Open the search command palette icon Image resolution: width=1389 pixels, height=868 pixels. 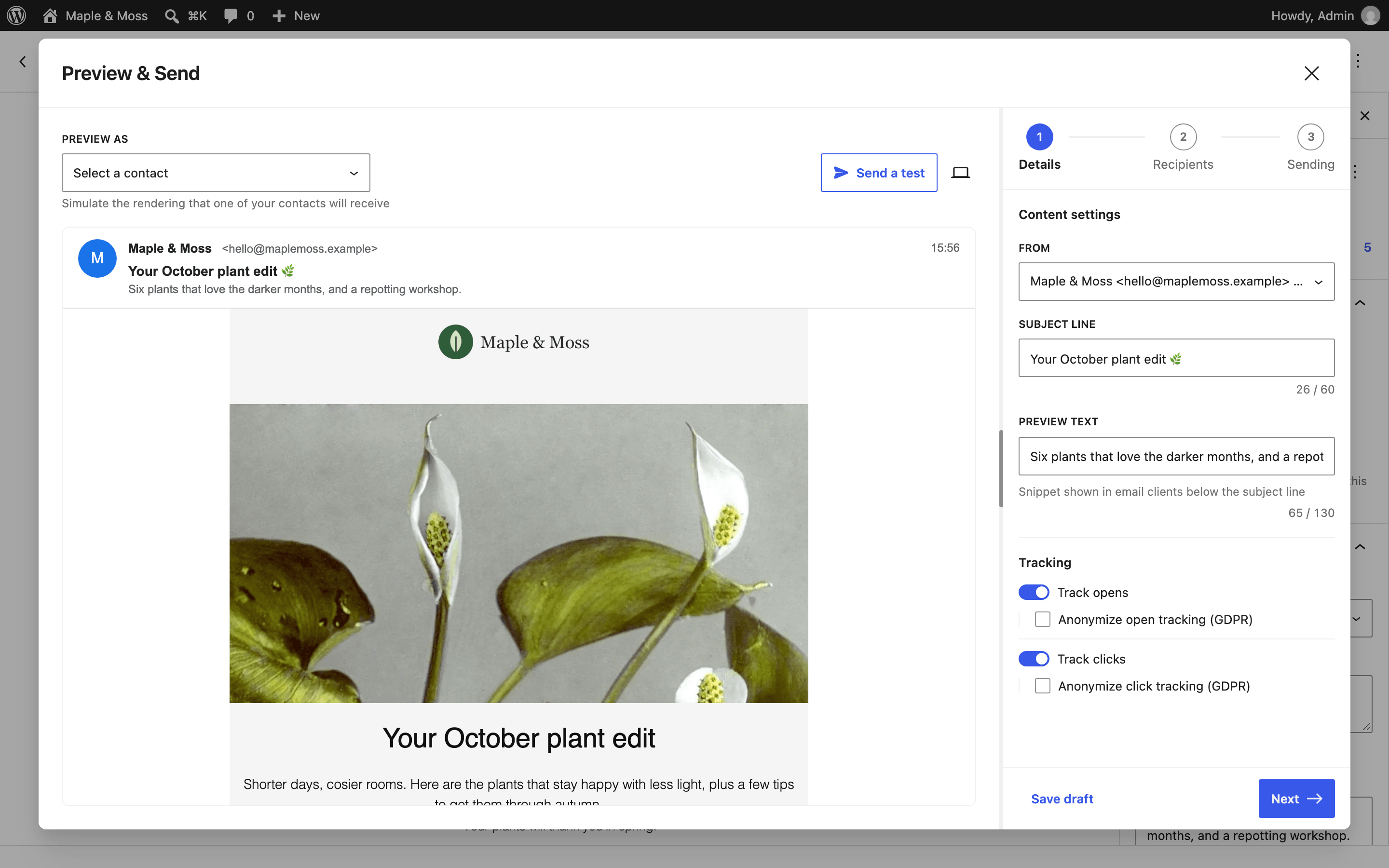coord(172,15)
